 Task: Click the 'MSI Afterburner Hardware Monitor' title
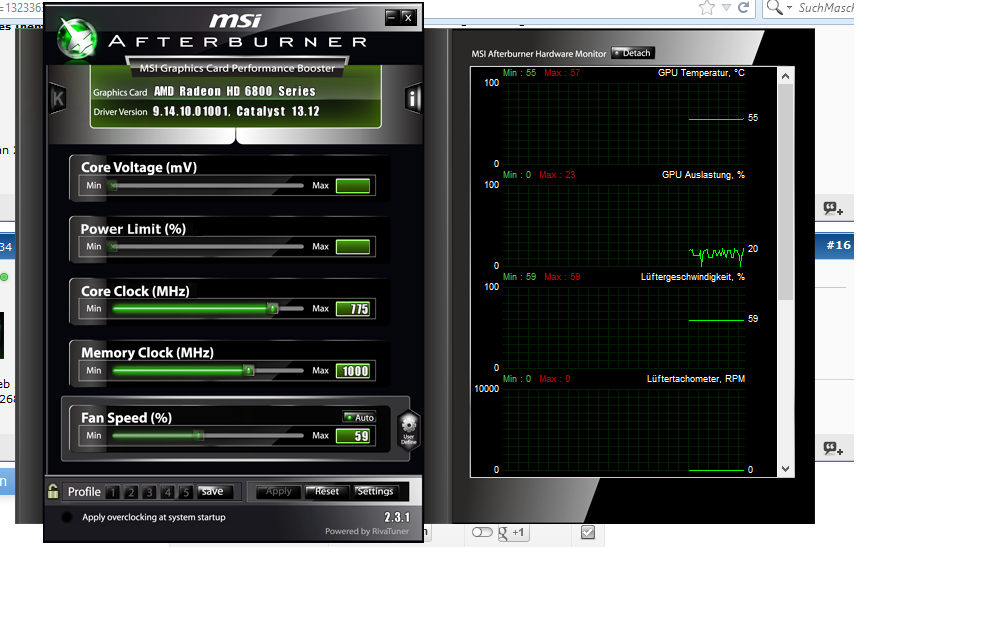[x=539, y=53]
